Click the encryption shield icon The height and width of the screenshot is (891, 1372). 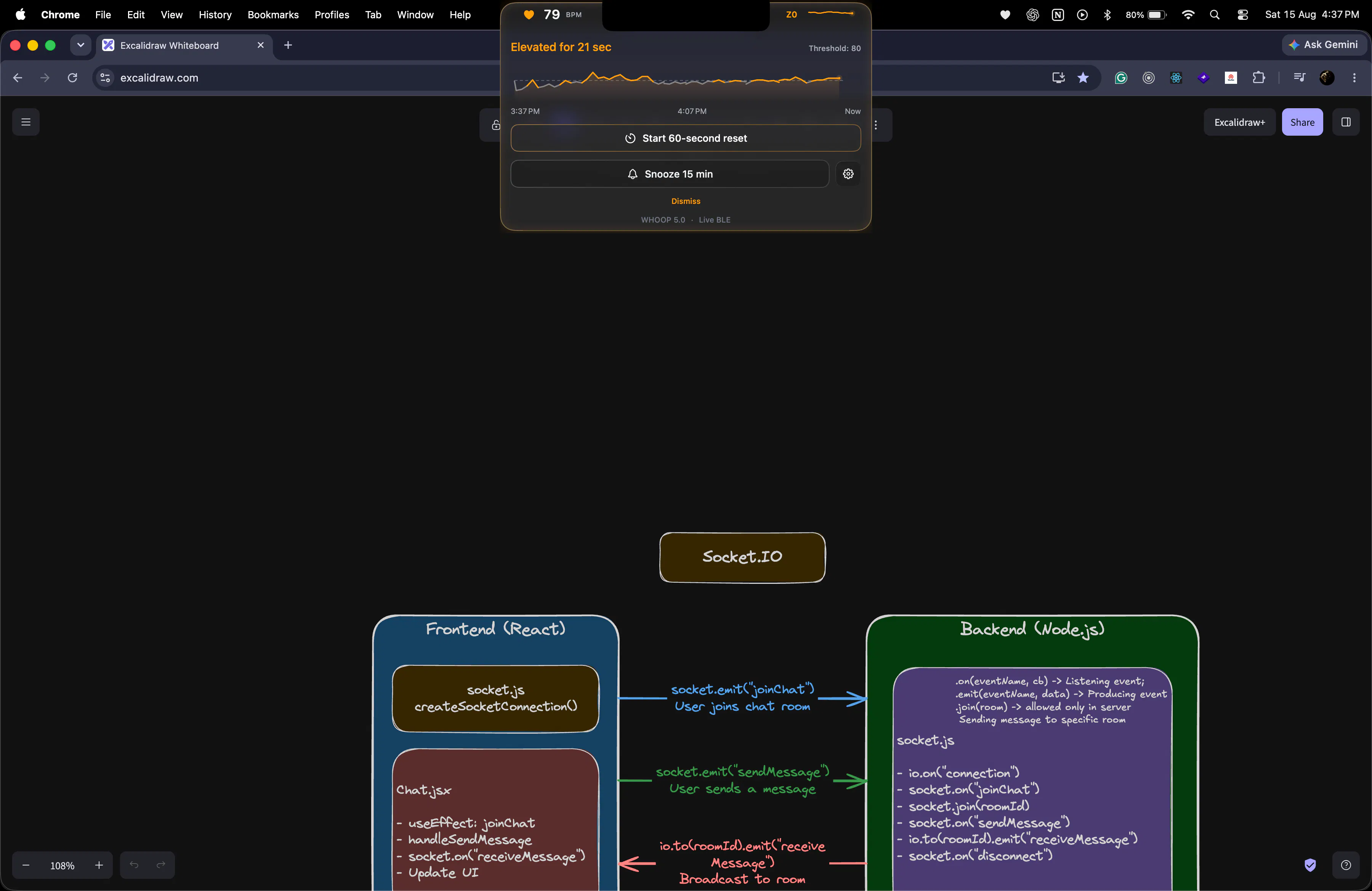(x=1310, y=865)
